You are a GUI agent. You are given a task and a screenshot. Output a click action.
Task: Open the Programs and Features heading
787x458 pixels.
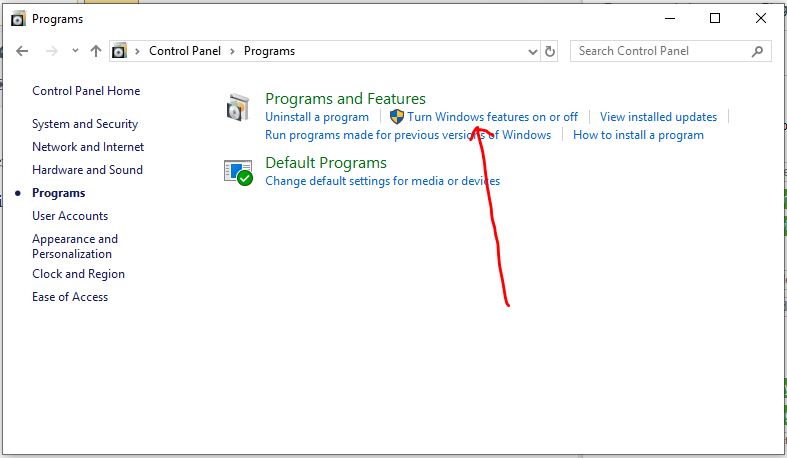345,99
